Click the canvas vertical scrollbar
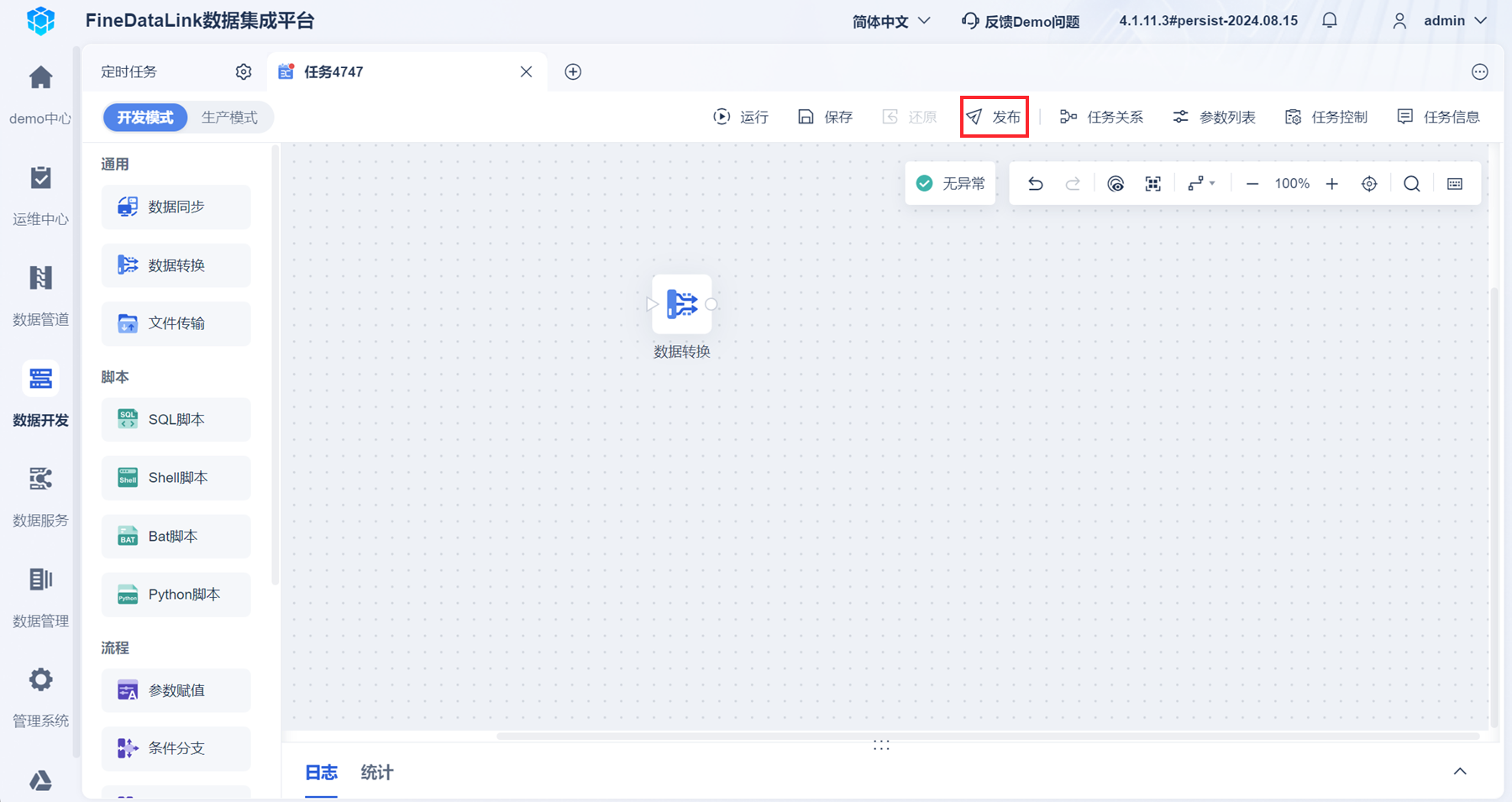 click(x=1494, y=508)
